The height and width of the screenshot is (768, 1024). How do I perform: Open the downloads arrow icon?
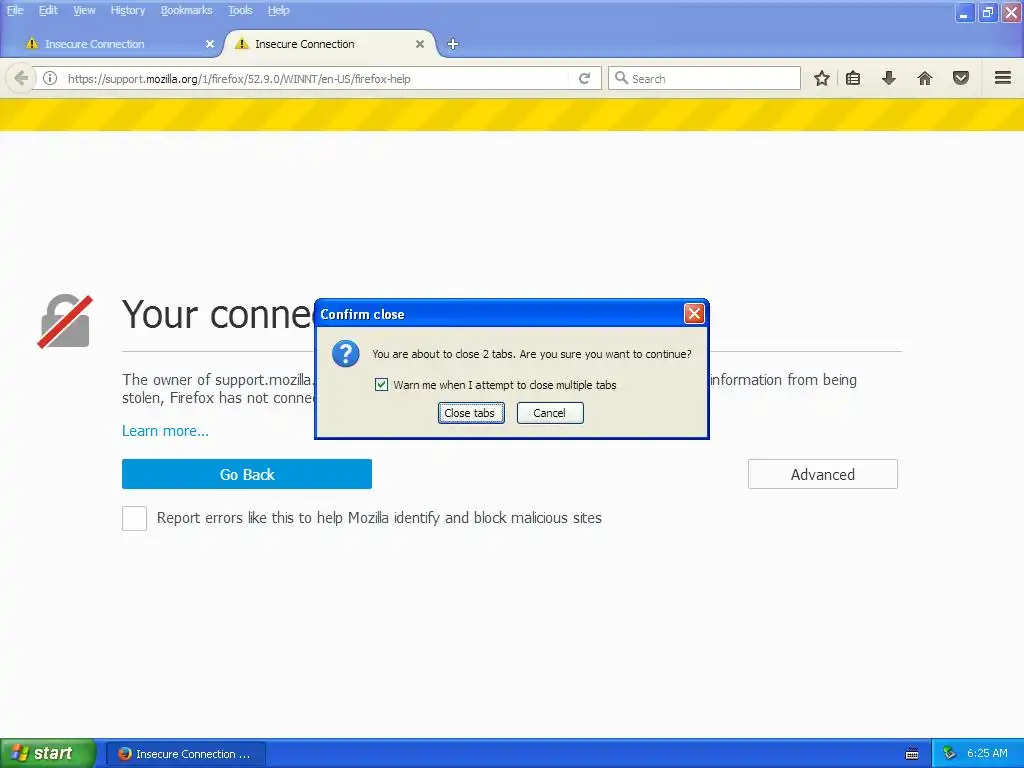[889, 78]
